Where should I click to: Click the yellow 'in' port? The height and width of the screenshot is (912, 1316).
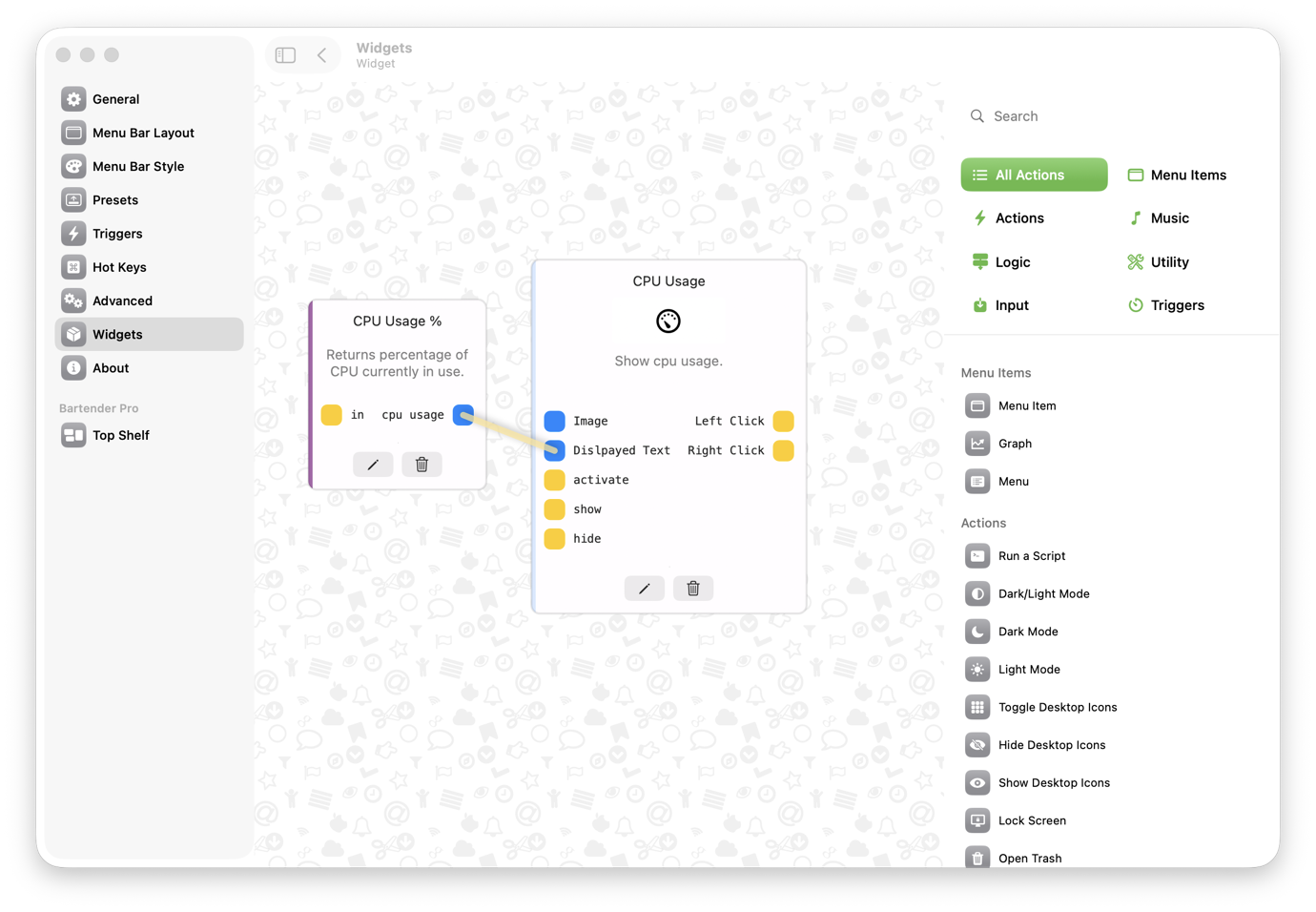coord(332,415)
